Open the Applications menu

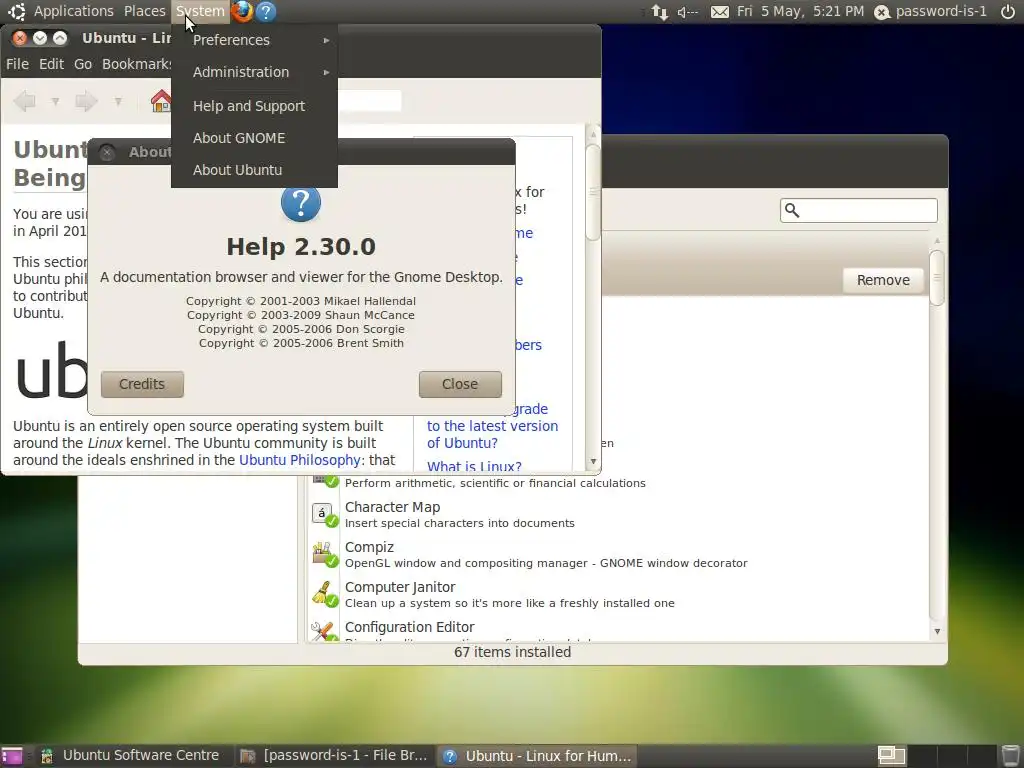73,11
